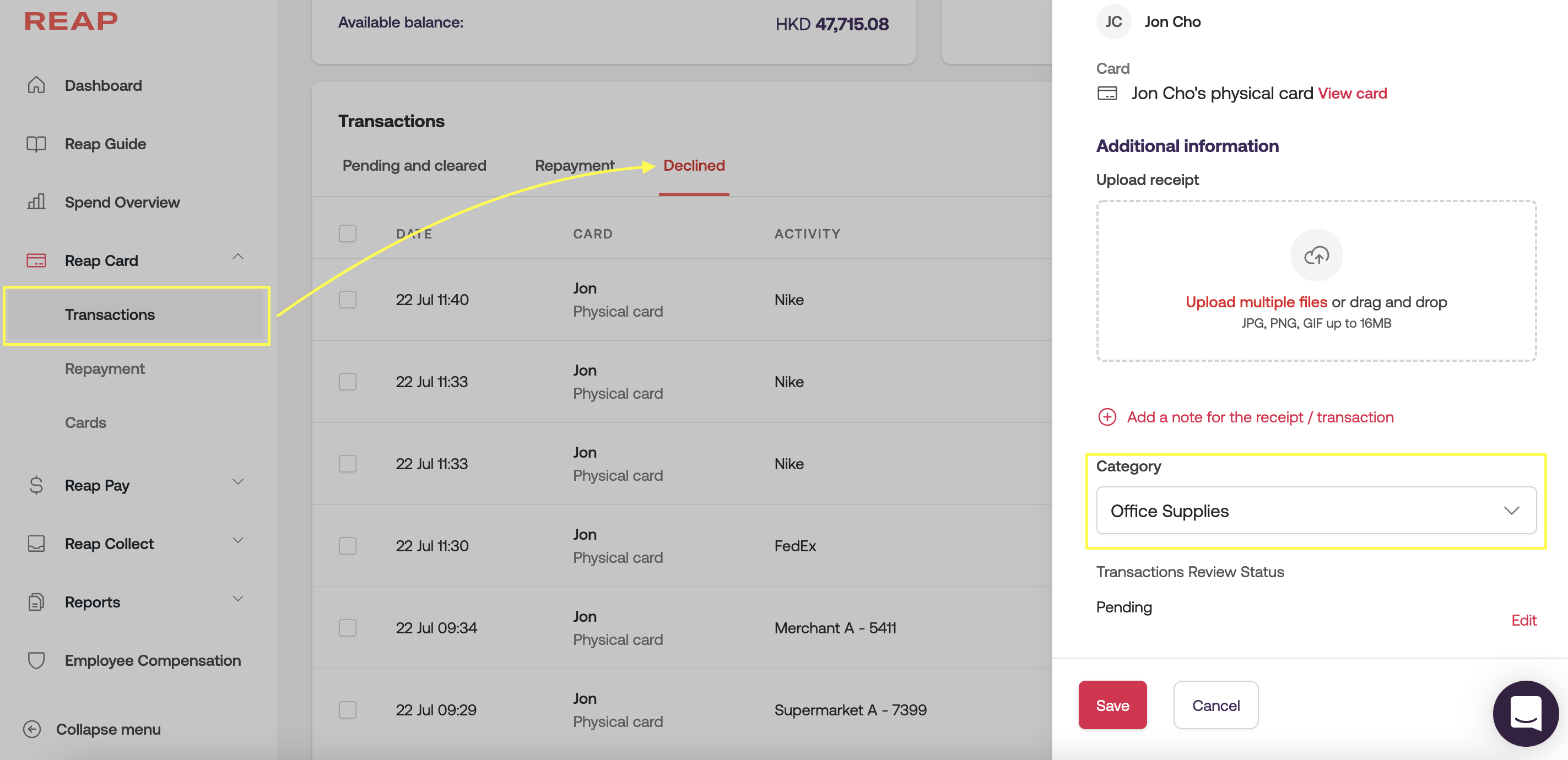1568x760 pixels.
Task: Open Cards in the sidebar submenu
Action: pyautogui.click(x=85, y=422)
